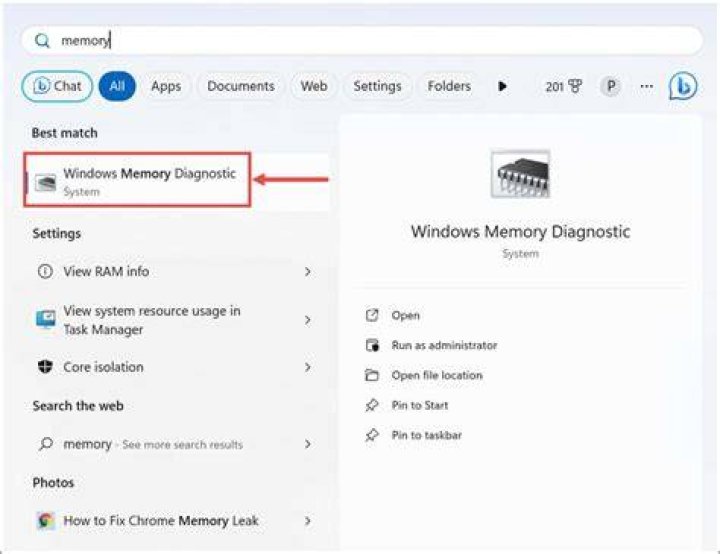Click the Task Manager monitor icon
Viewport: 720px width, 554px height.
tap(45, 320)
